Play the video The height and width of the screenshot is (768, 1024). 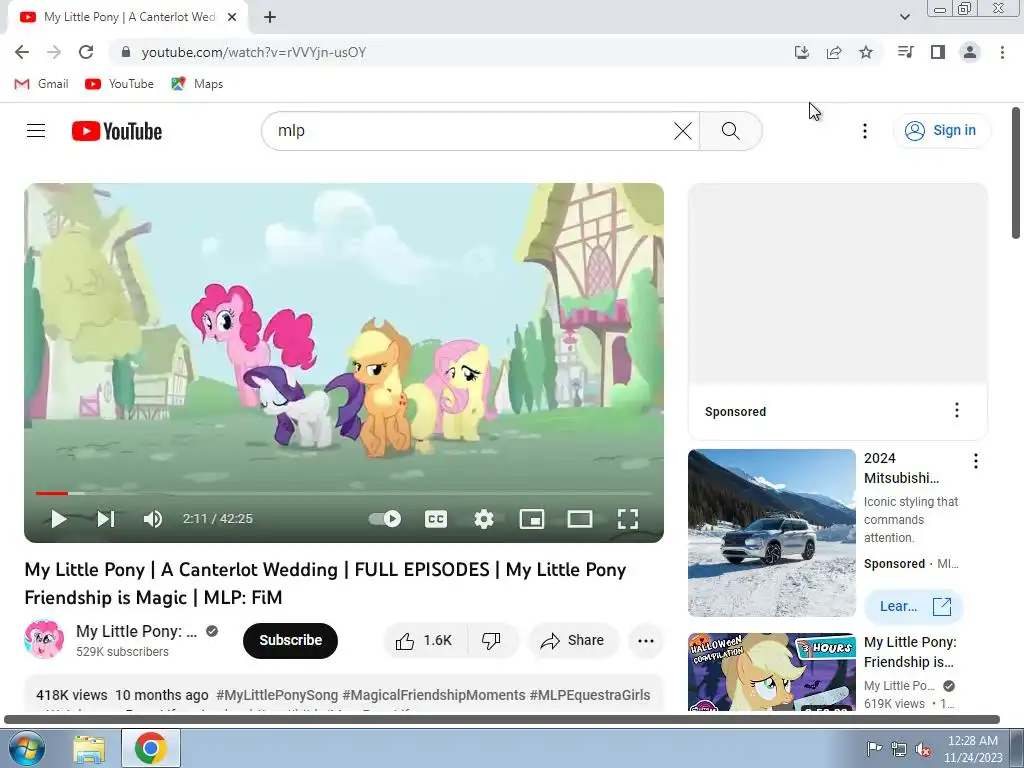coord(59,519)
